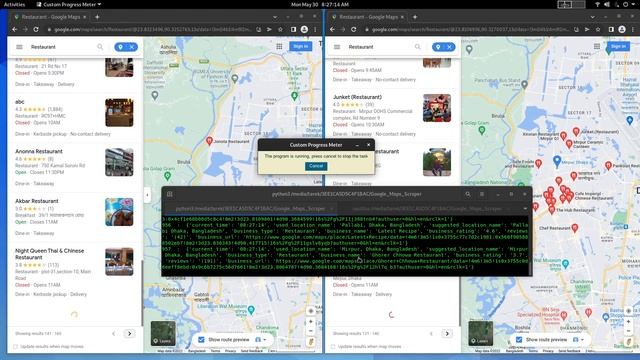The image size is (640, 360).
Task: Go to next results page in left window
Action: click(129, 333)
